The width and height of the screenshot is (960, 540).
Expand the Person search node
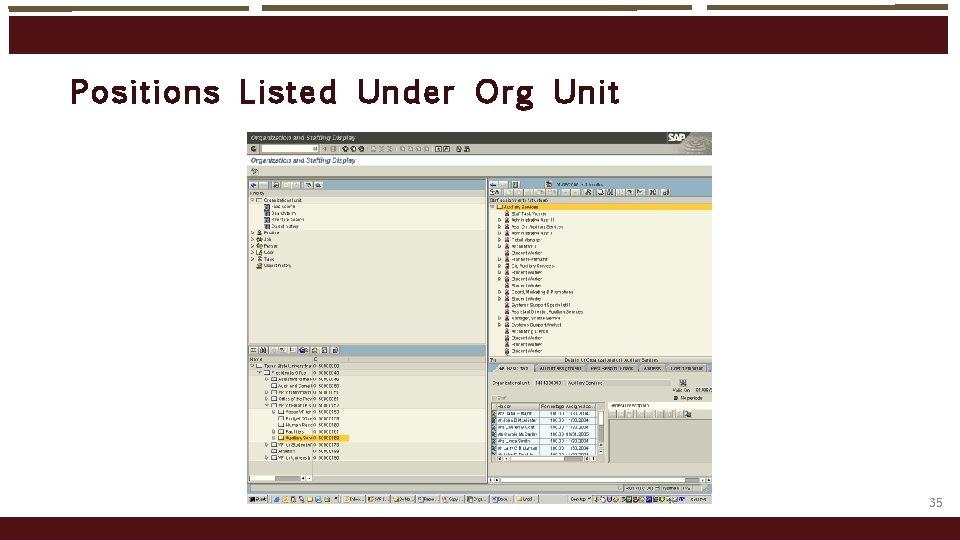coord(252,246)
